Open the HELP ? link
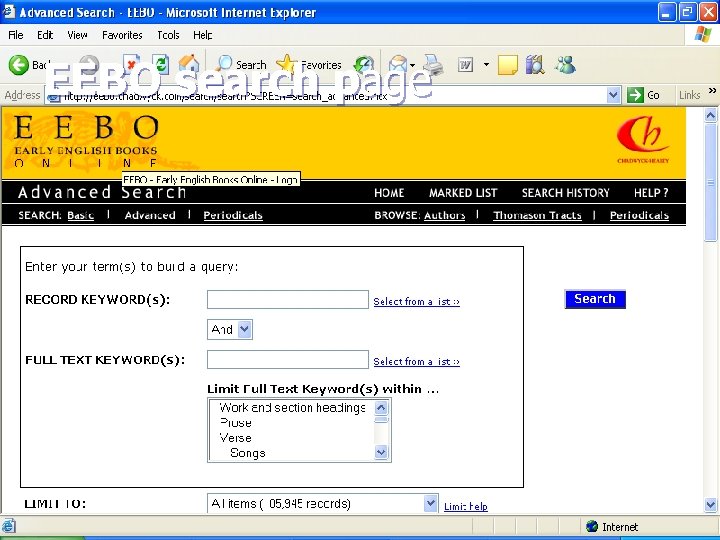The height and width of the screenshot is (540, 720). (x=651, y=193)
